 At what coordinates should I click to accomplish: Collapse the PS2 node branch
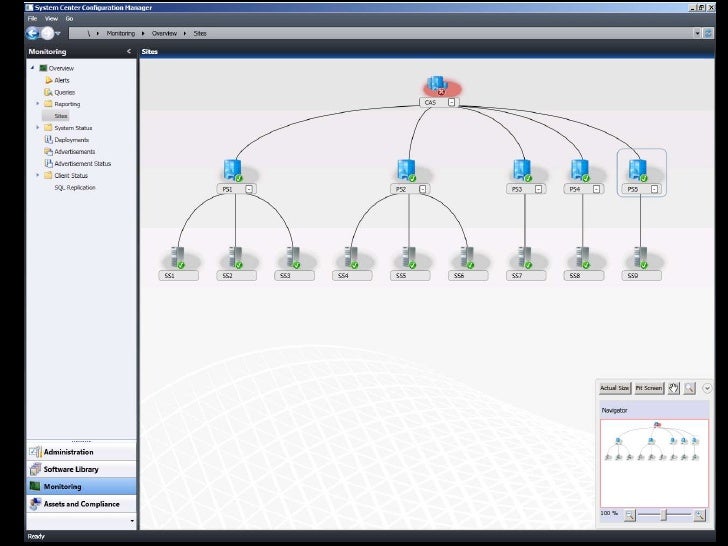(x=423, y=188)
